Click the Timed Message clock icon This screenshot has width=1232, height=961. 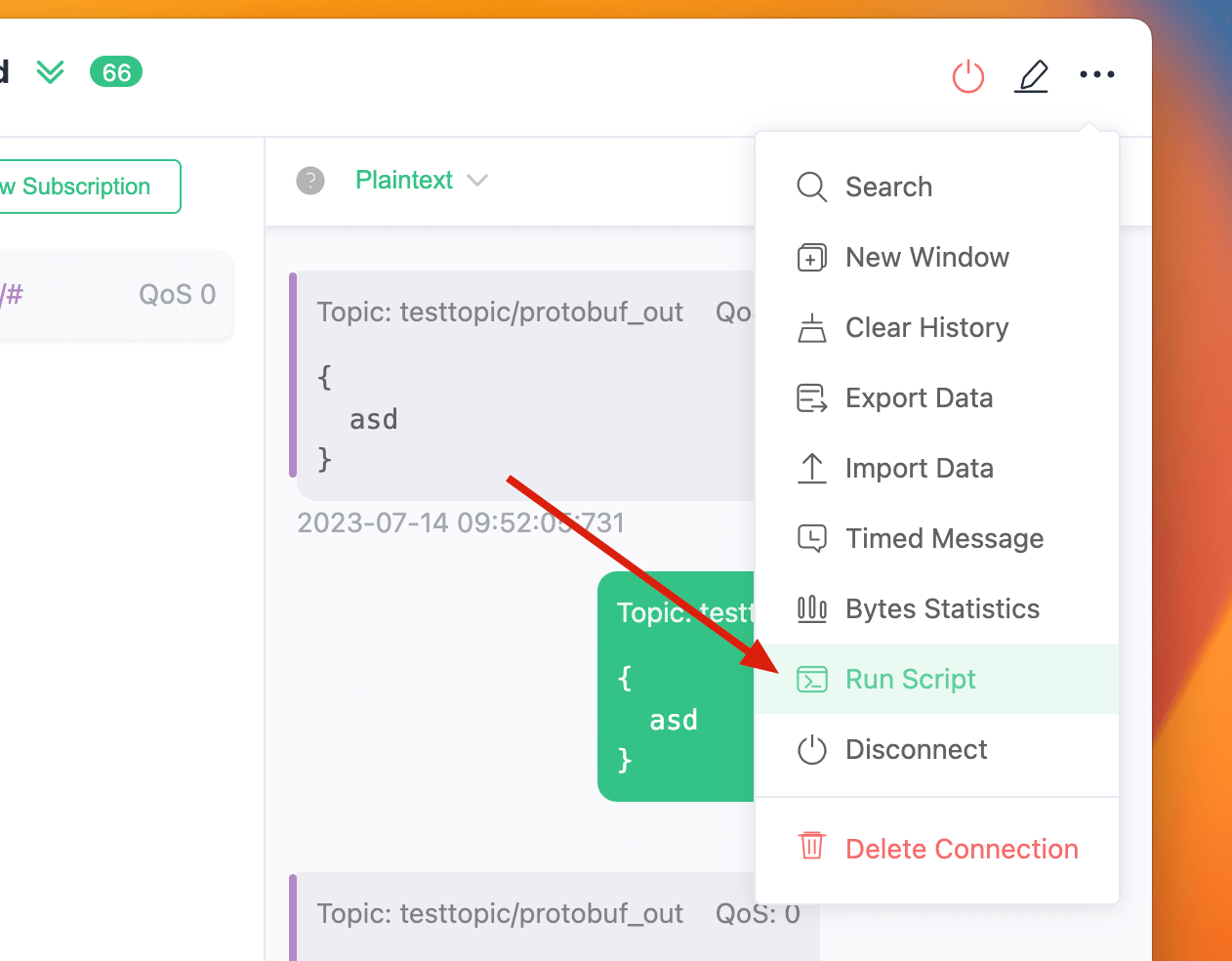[811, 539]
